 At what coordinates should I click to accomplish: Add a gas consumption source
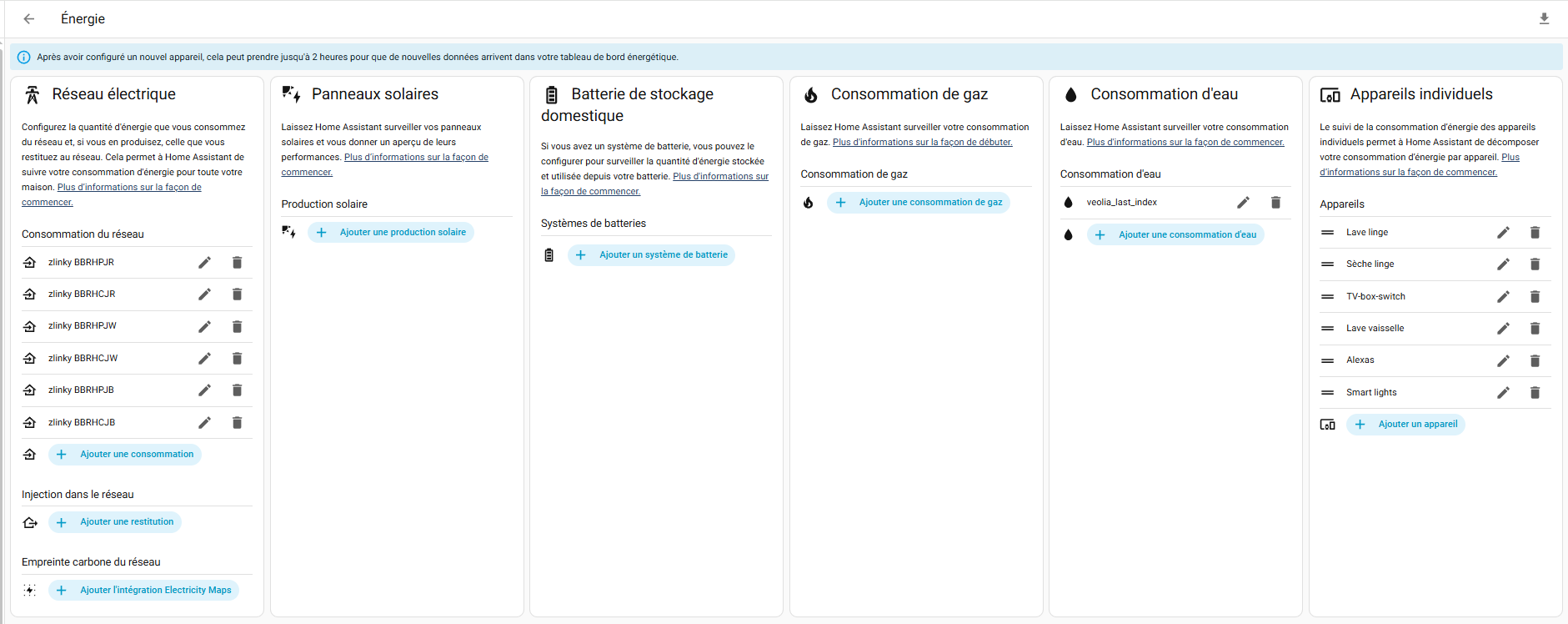[919, 203]
